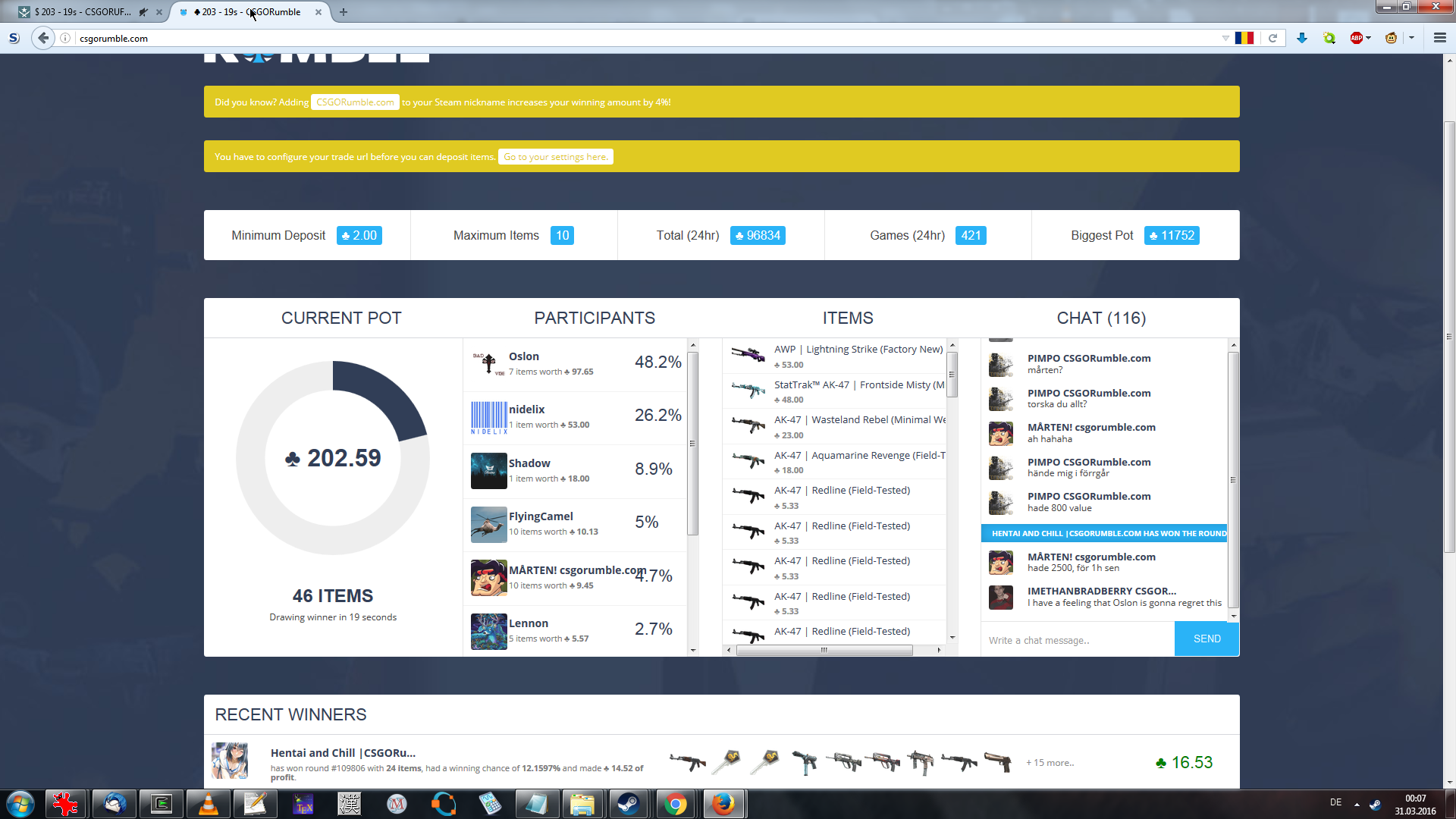Open the Firefox hamburger menu
The image size is (1456, 819).
coord(1439,38)
